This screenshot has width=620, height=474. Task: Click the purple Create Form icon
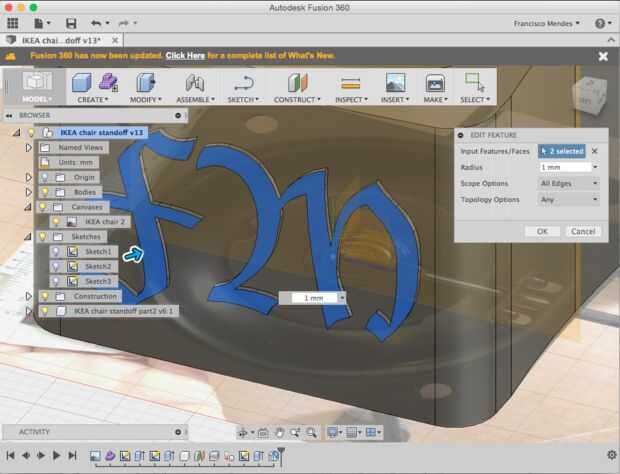[108, 82]
